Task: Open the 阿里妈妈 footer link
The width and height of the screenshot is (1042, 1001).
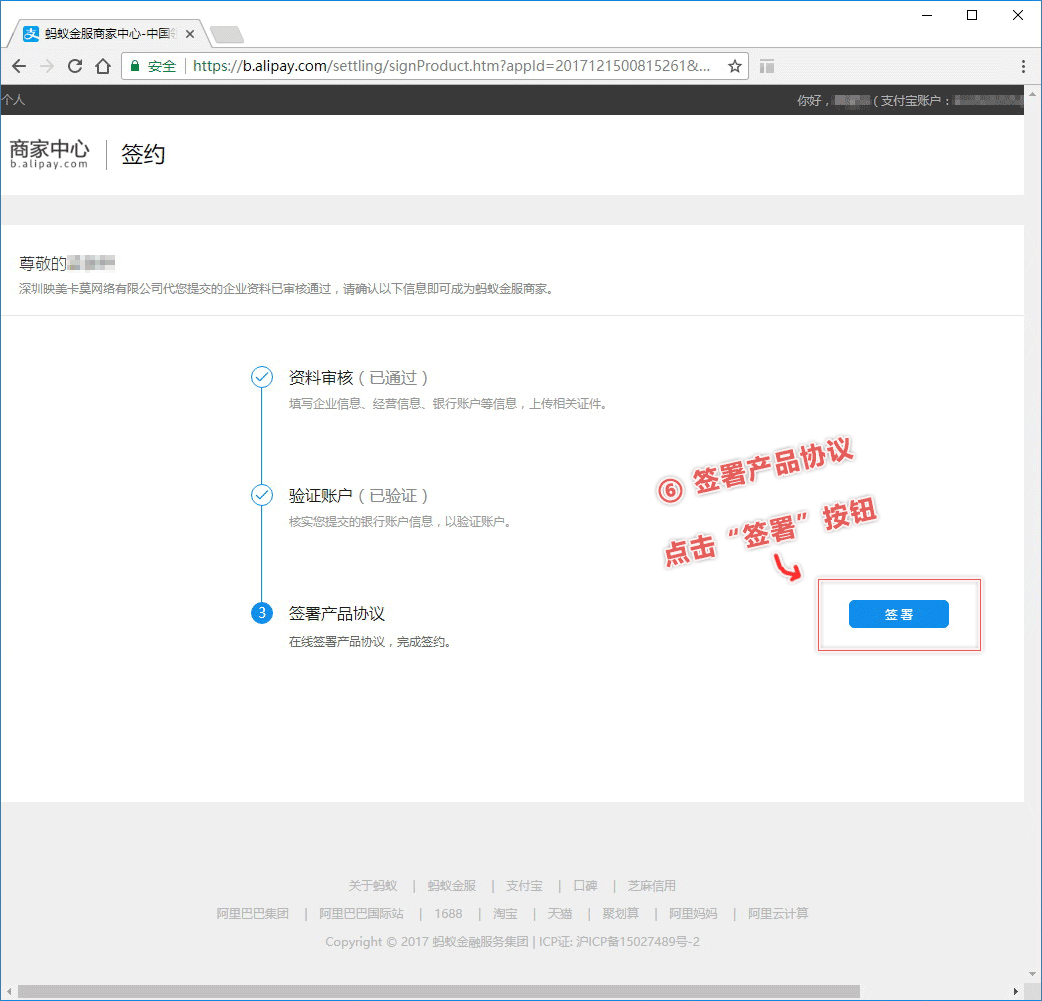Action: 693,913
